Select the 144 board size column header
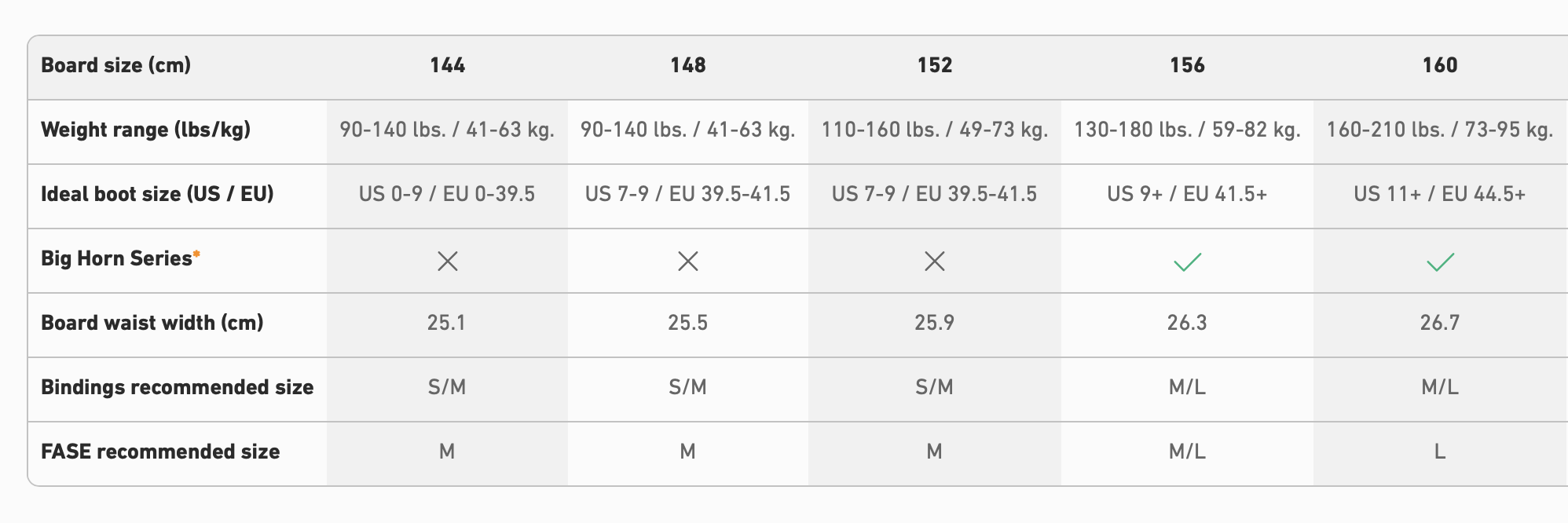This screenshot has width=1568, height=523. (x=447, y=65)
